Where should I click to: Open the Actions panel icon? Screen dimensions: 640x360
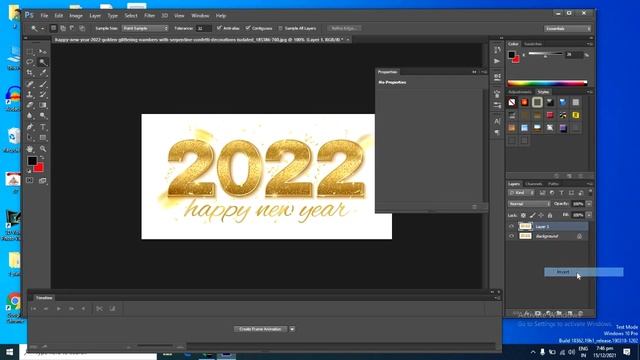pyautogui.click(x=497, y=61)
